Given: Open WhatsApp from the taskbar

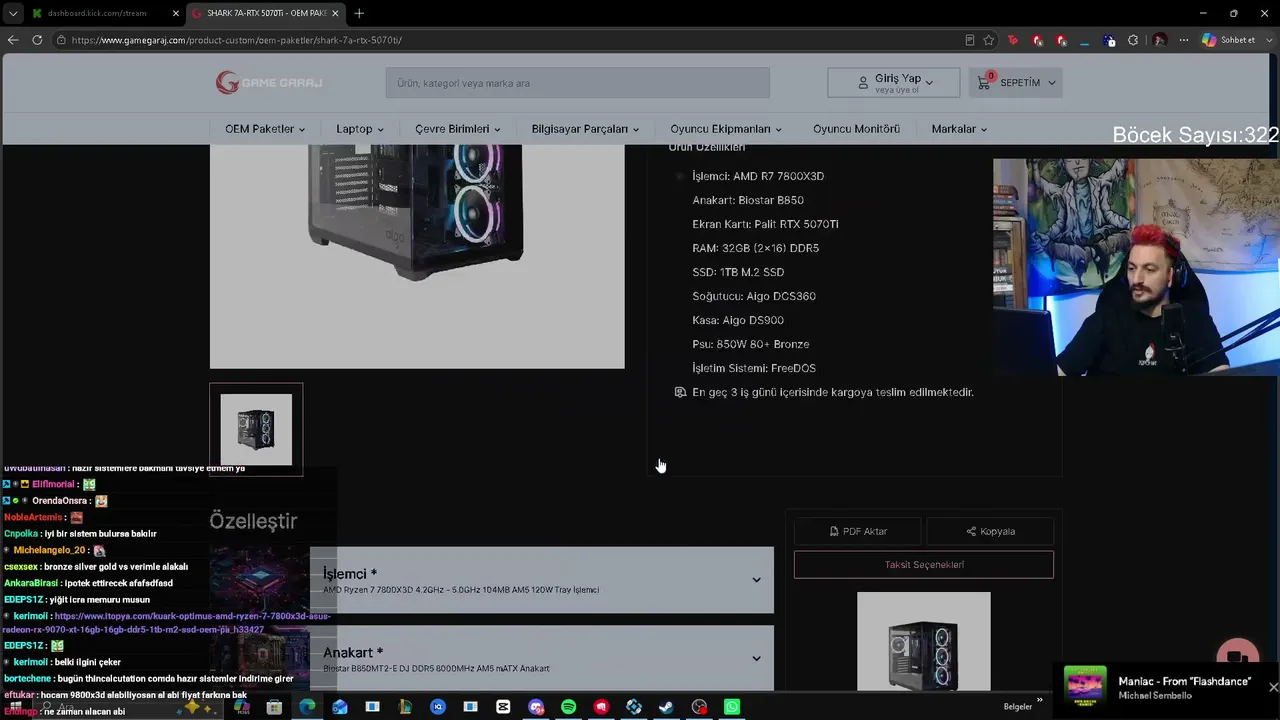Looking at the screenshot, I should [x=732, y=707].
